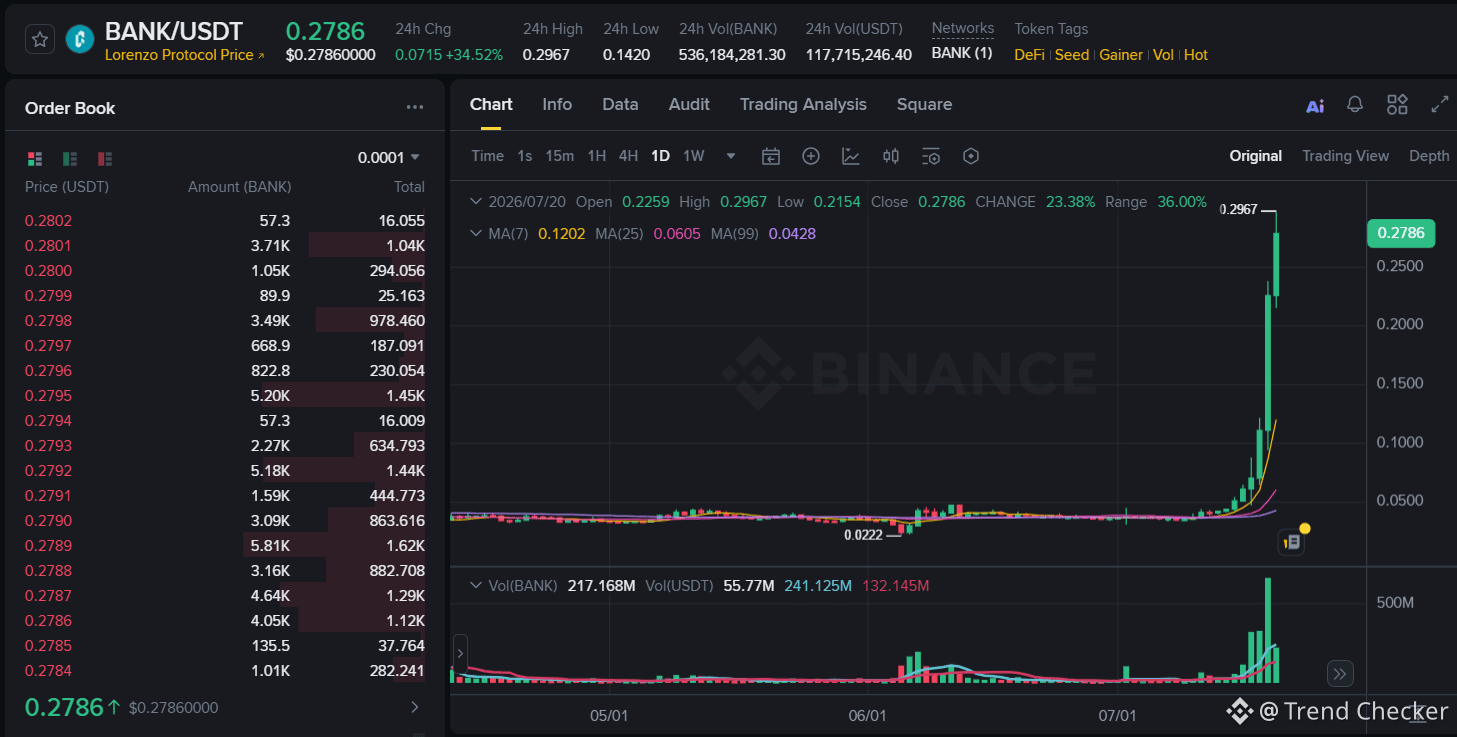Click the Lorenzo Protocol token logo
Viewport: 1457px width, 737px height.
click(x=80, y=39)
